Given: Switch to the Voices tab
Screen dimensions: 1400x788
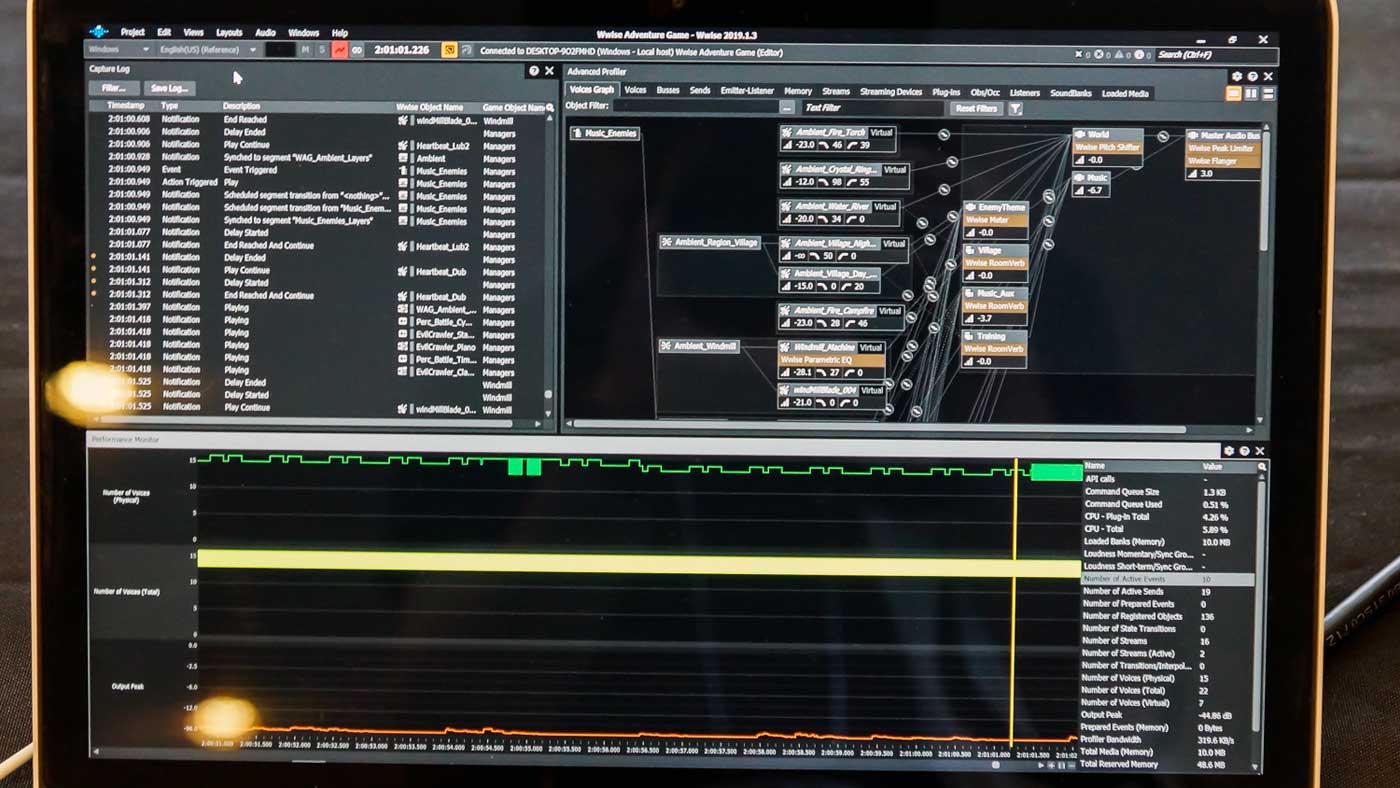Looking at the screenshot, I should coord(635,91).
